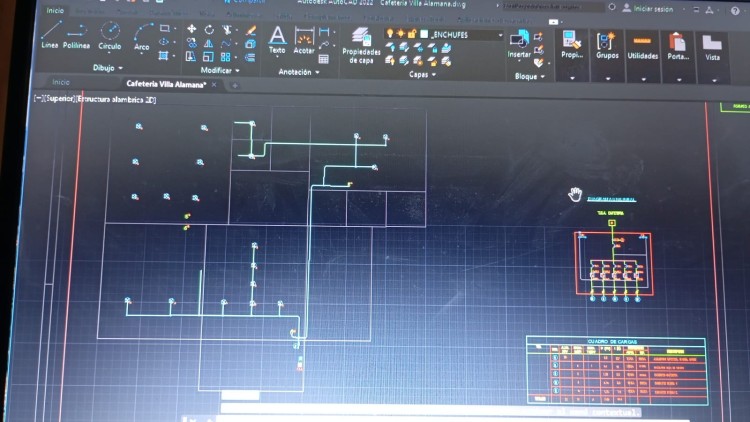Add a new drawing tab with plus

[235, 86]
